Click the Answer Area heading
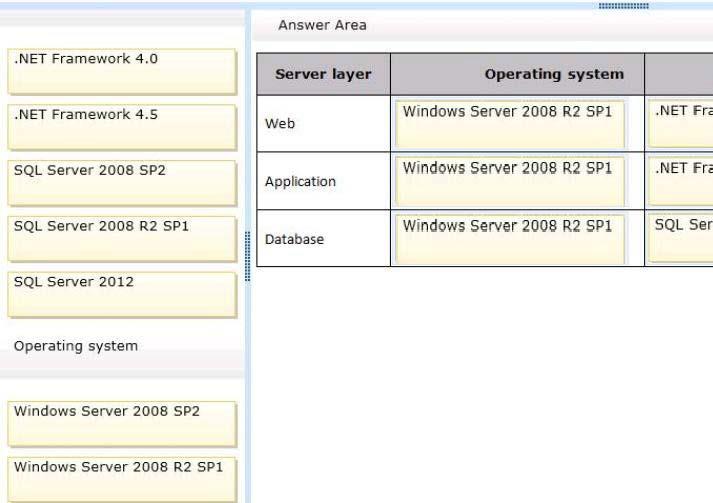Screen dimensions: 713x503 click(x=322, y=25)
